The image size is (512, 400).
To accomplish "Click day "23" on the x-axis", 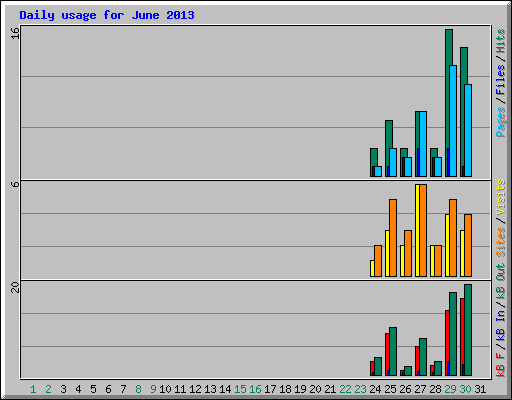I will click(x=360, y=389).
